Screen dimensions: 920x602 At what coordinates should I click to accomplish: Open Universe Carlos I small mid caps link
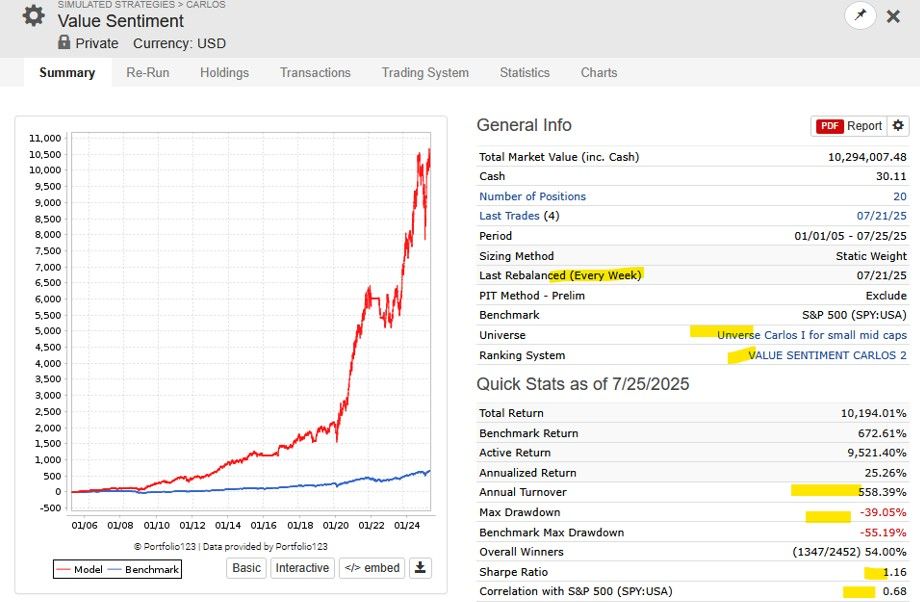(x=811, y=336)
